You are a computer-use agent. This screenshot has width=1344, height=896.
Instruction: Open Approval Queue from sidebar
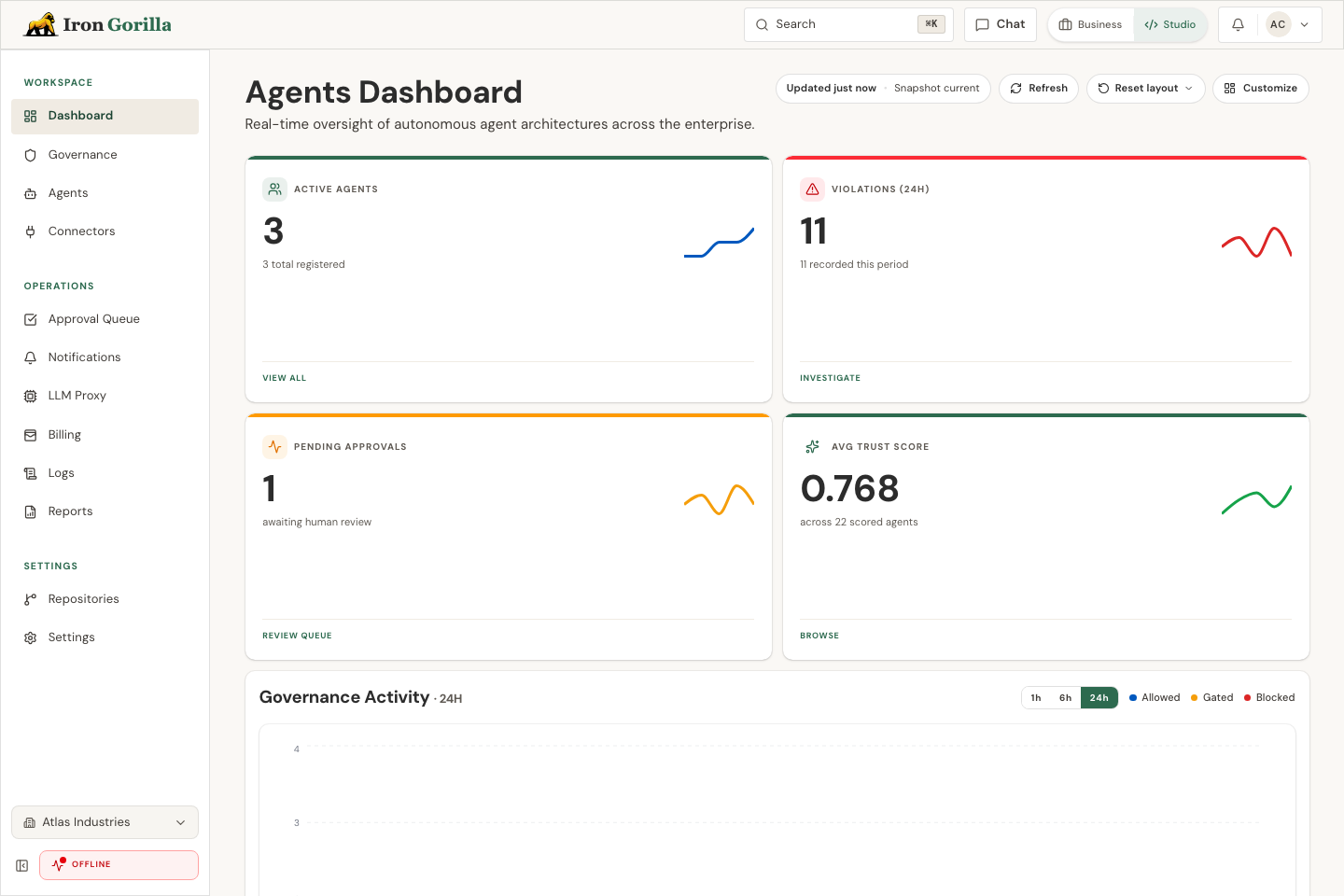pyautogui.click(x=105, y=319)
